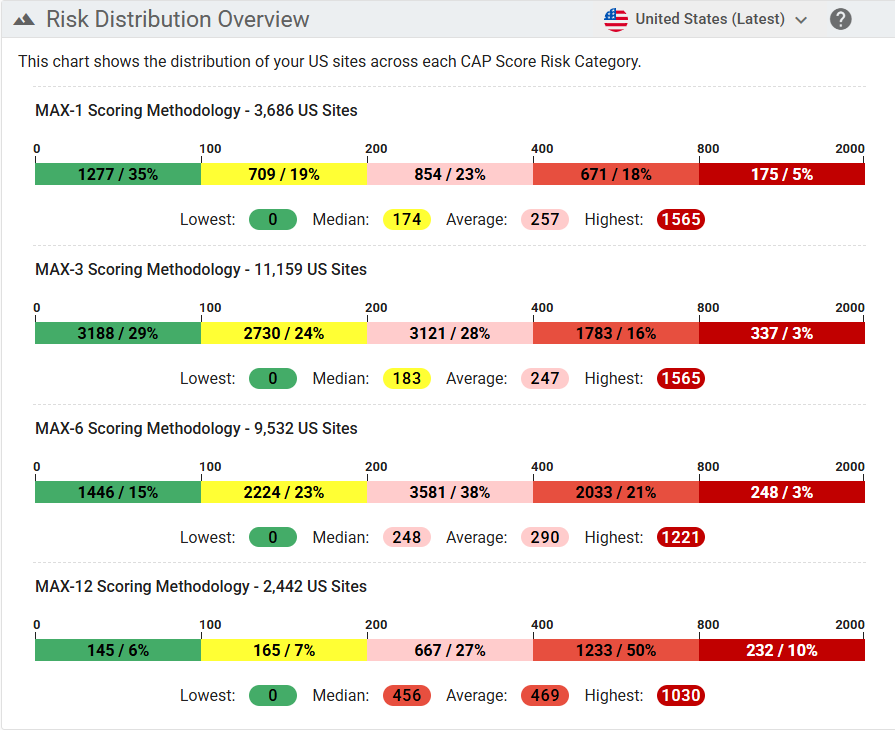Click MAX-1 green segment 1277 / 35%
This screenshot has height=730, width=895.
click(118, 174)
